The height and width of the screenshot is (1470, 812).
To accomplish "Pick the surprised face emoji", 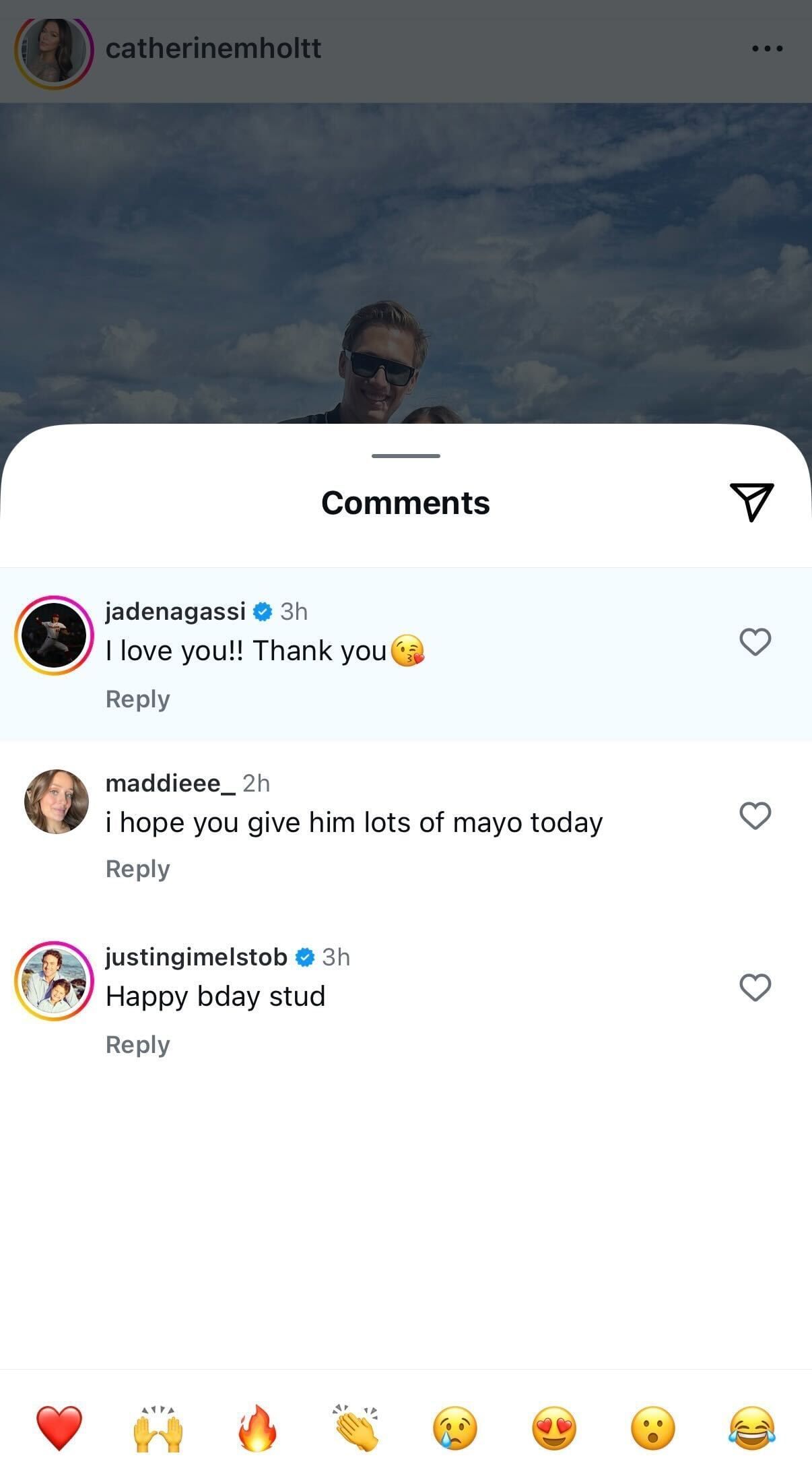I will coord(653,1427).
